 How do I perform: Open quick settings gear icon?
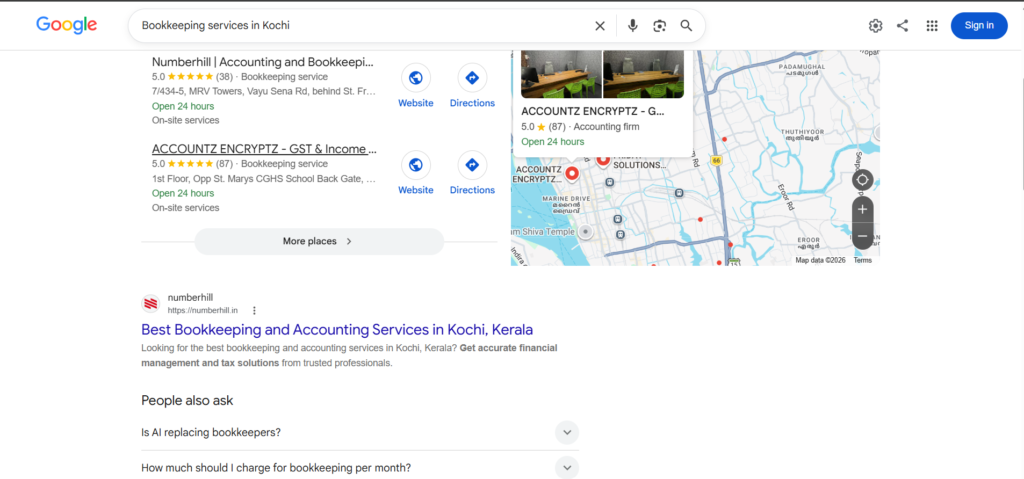point(875,25)
